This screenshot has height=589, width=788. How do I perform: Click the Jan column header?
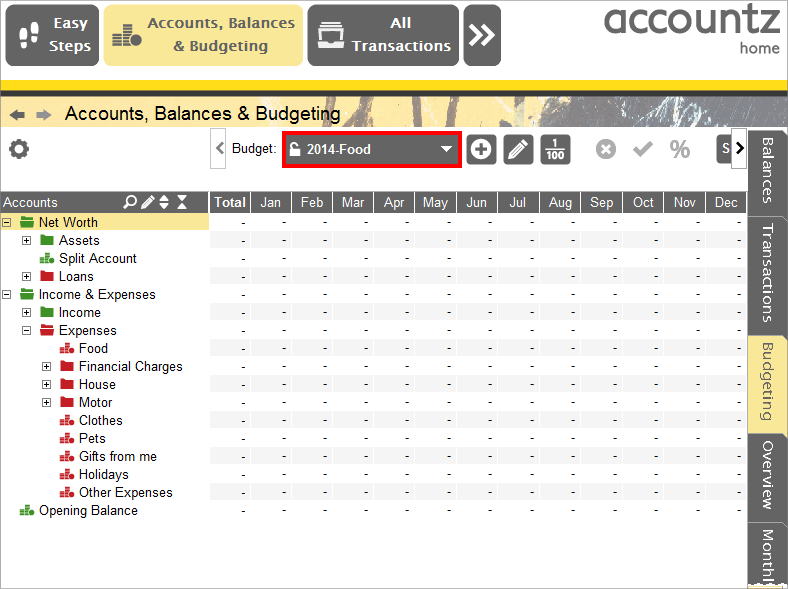tap(270, 203)
